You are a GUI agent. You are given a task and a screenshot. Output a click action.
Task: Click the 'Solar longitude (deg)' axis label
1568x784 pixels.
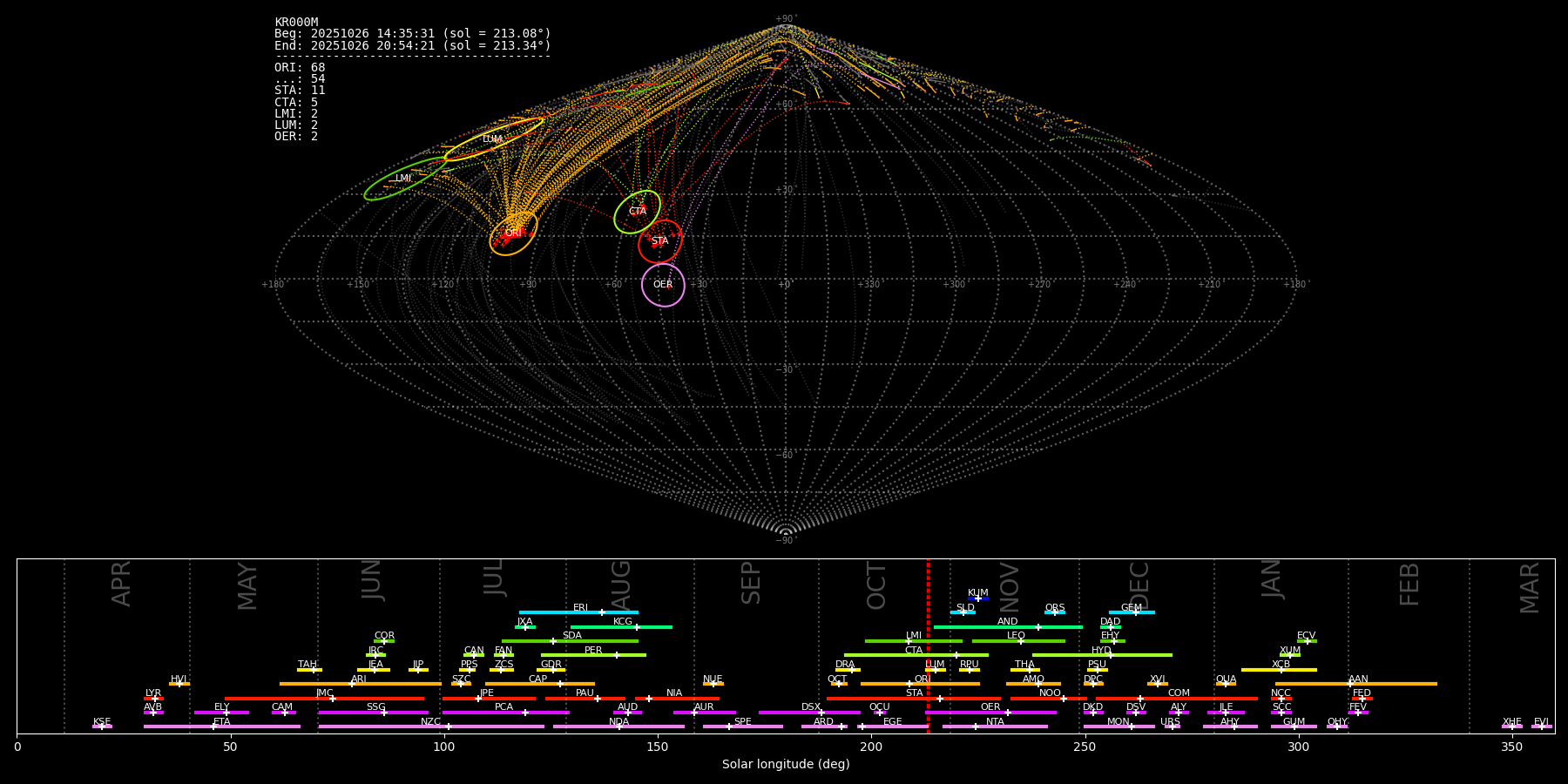[785, 764]
